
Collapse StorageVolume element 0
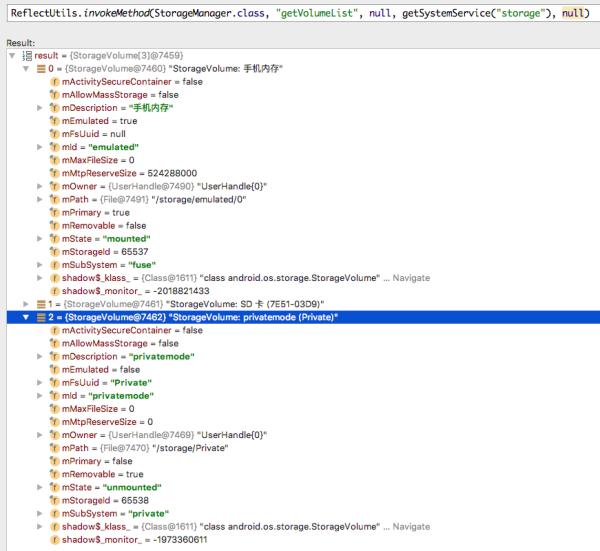pyautogui.click(x=26, y=69)
